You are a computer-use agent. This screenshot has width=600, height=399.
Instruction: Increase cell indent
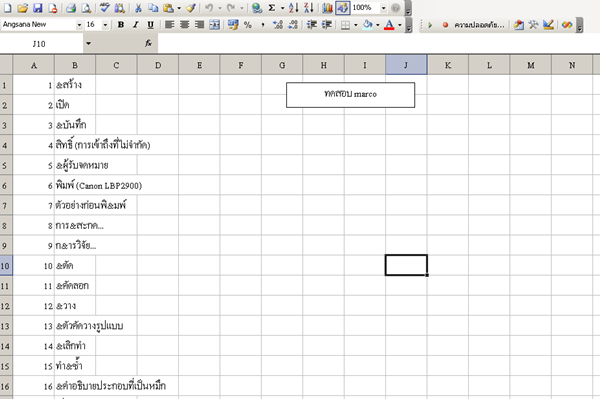point(327,25)
